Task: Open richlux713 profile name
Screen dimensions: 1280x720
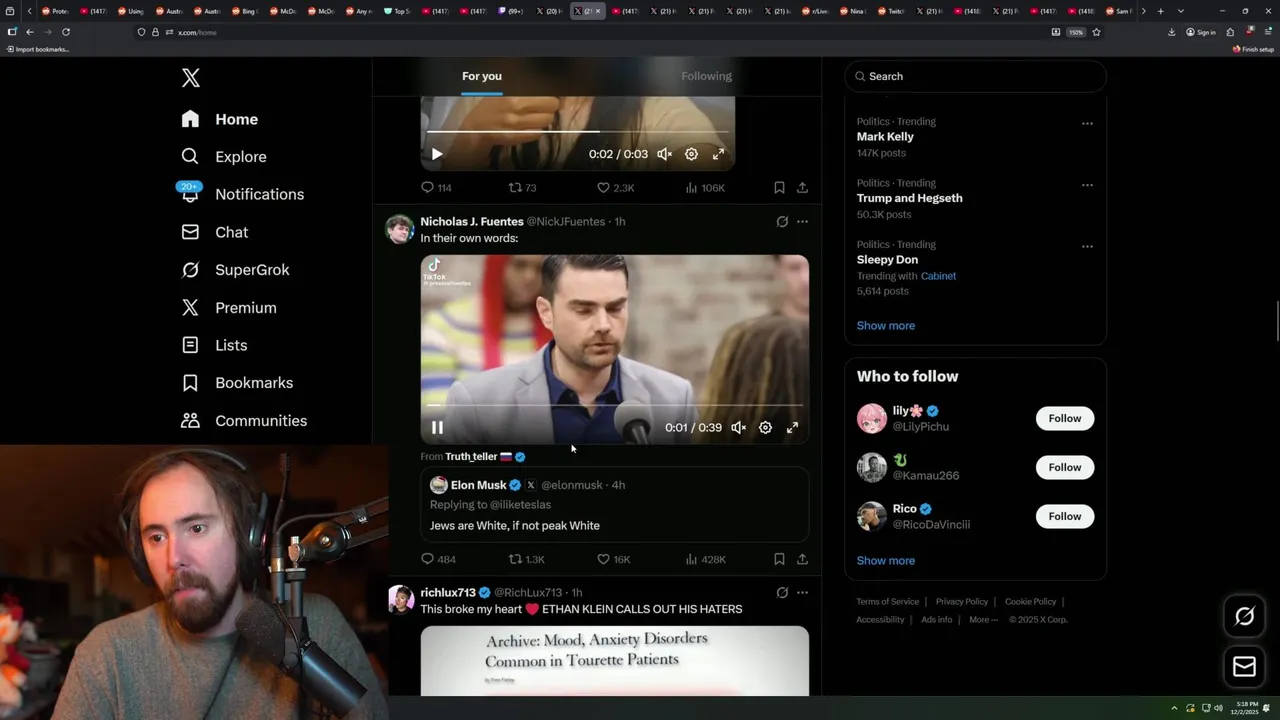Action: point(448,593)
